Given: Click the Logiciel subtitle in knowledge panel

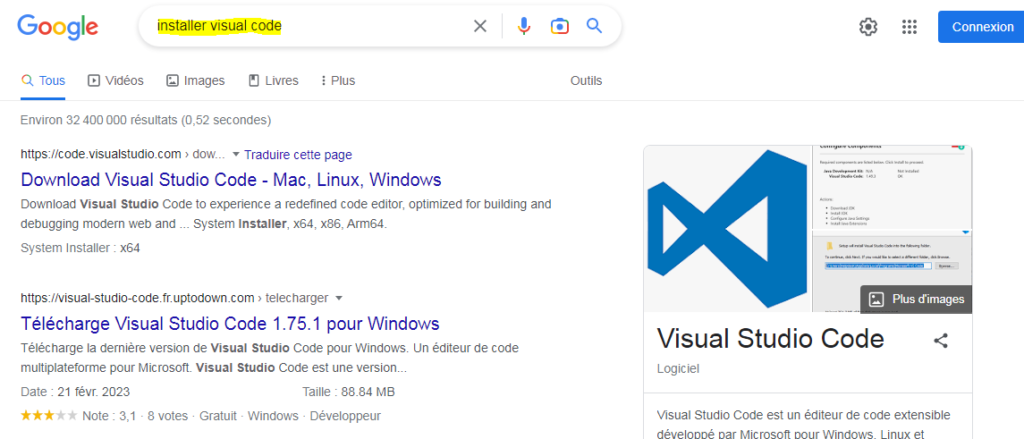Looking at the screenshot, I should [x=678, y=368].
